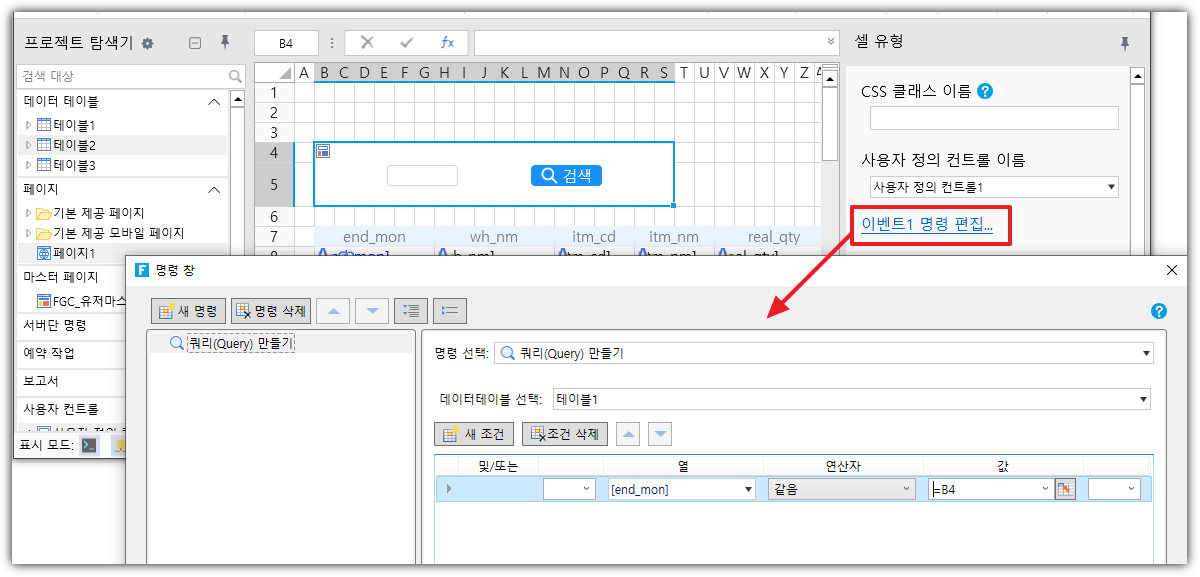Cancel formula entry with X icon
Screen dimensions: 1200x577
pos(367,42)
